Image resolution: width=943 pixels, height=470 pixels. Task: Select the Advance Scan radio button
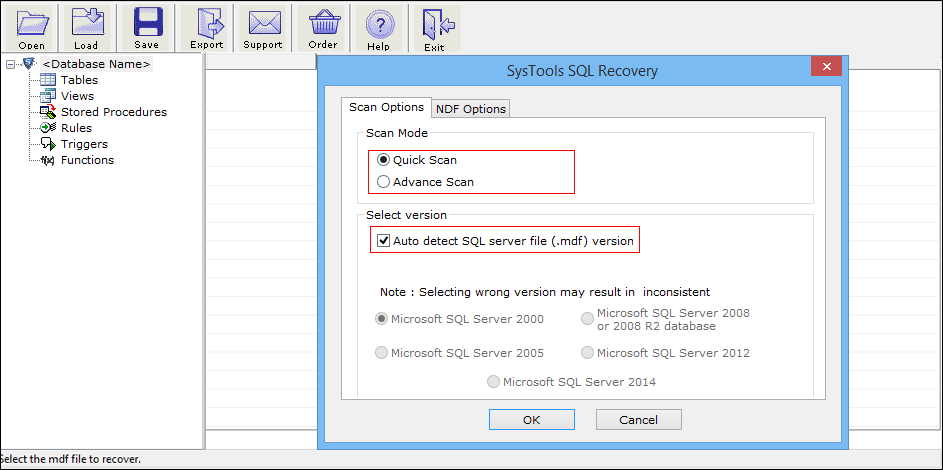(x=383, y=182)
